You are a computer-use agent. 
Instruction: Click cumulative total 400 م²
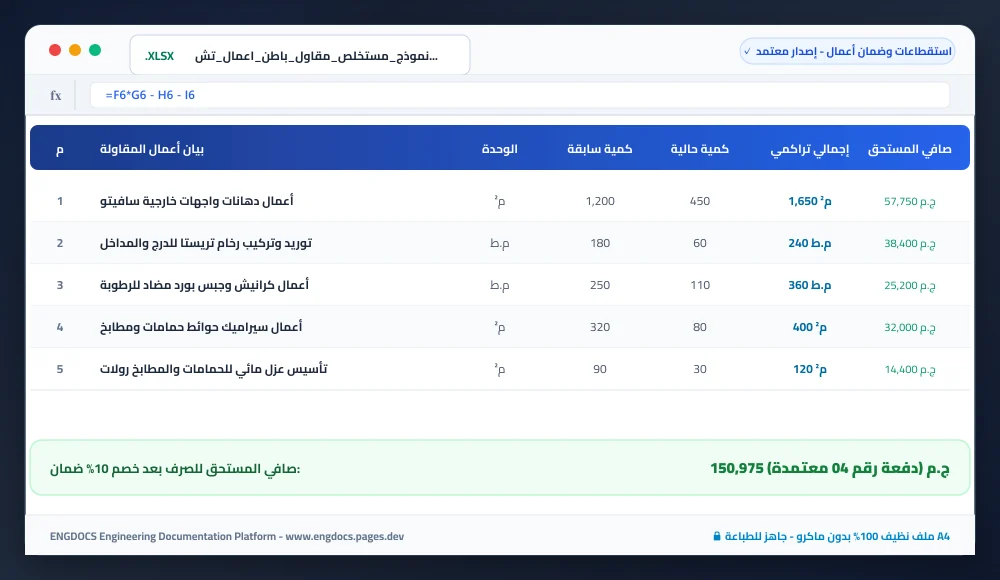coord(810,327)
